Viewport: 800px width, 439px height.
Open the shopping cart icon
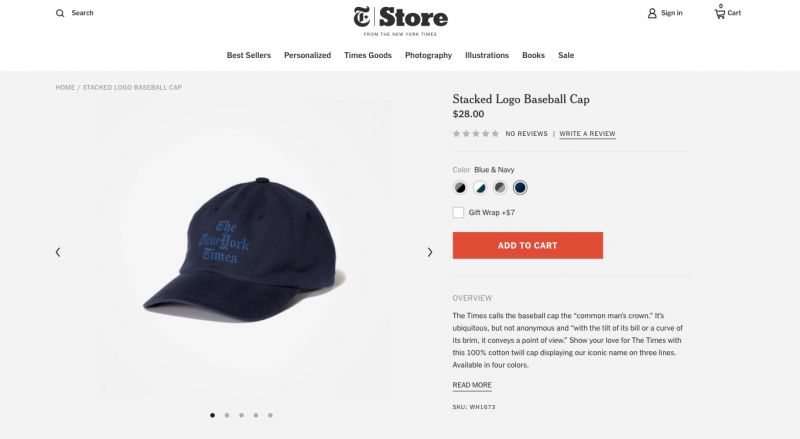click(x=719, y=13)
